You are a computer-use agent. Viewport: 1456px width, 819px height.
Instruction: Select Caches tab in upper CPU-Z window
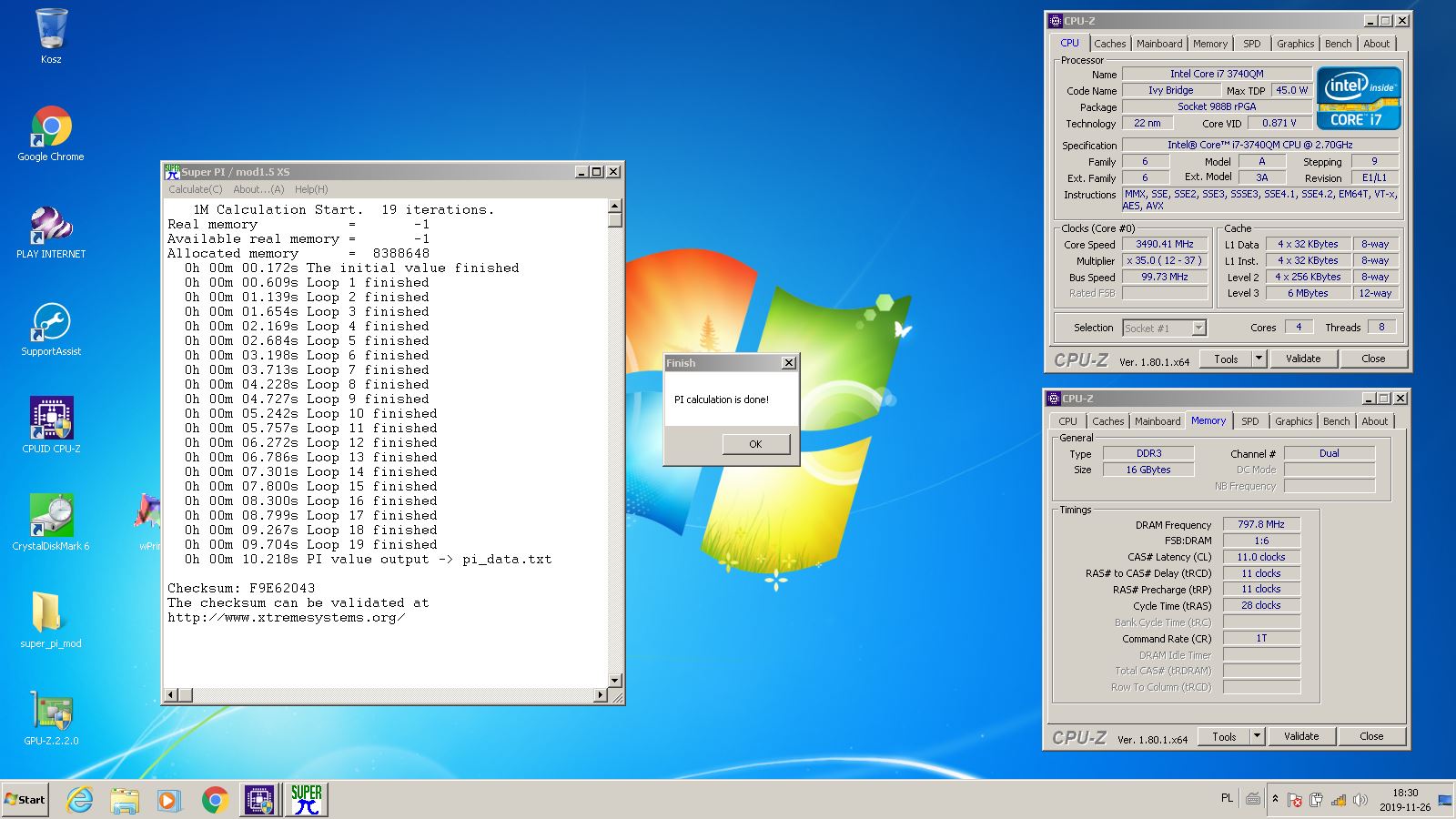click(x=1110, y=44)
